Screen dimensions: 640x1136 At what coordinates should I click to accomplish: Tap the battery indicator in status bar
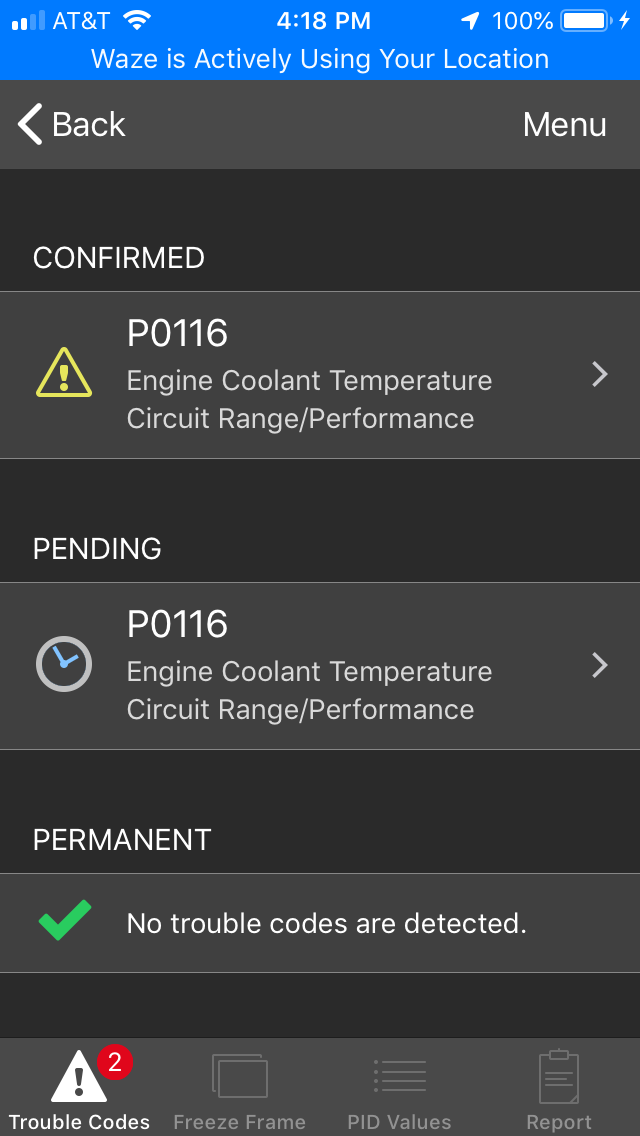pos(585,20)
